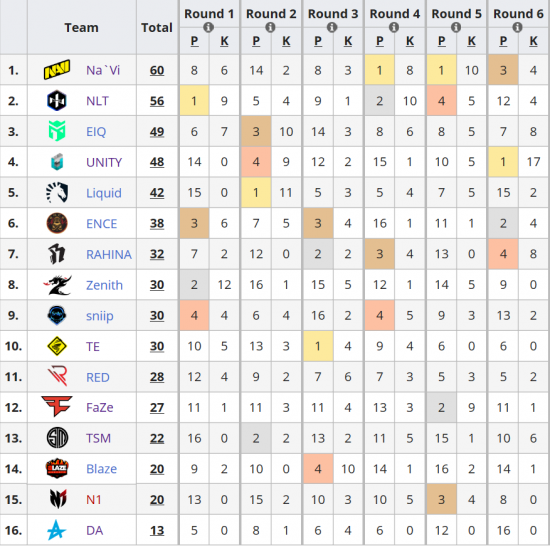
Task: Click the Zenith dragon logo icon
Action: click(x=57, y=285)
